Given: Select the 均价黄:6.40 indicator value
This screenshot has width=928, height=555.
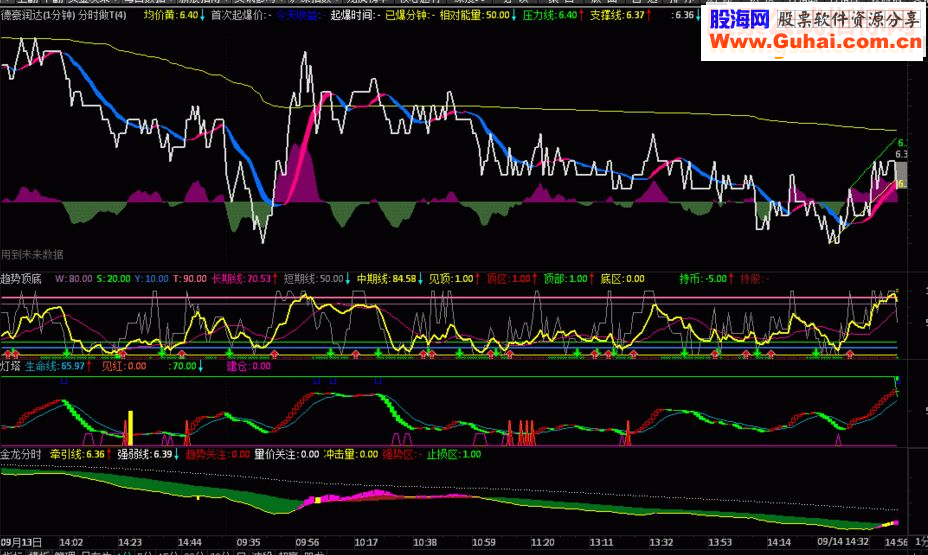Looking at the screenshot, I should (170, 15).
